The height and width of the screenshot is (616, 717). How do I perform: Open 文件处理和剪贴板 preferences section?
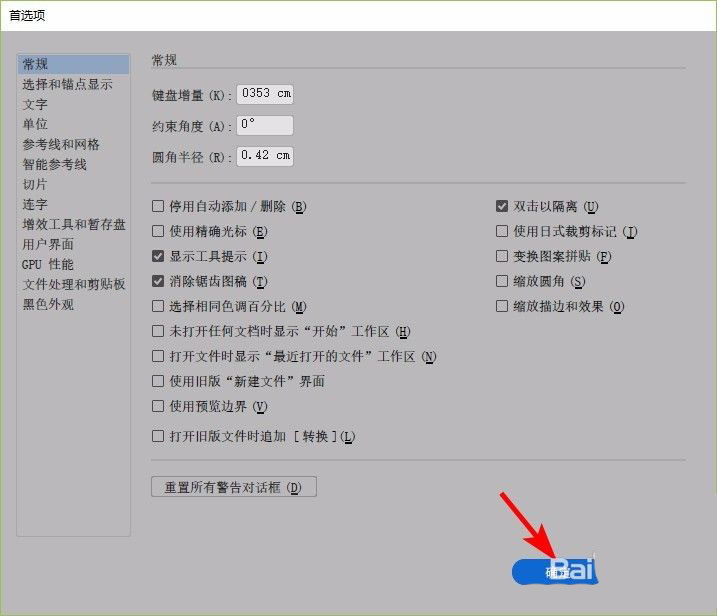click(74, 284)
